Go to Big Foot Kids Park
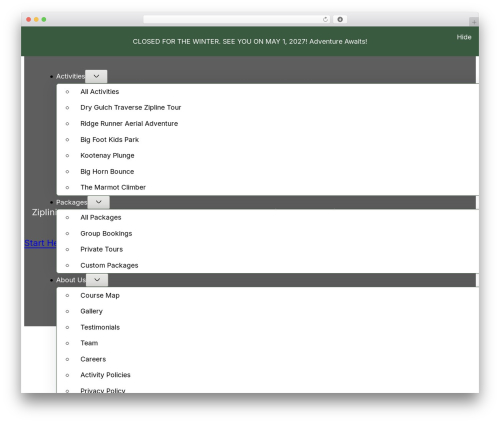500x423 pixels. [x=109, y=139]
